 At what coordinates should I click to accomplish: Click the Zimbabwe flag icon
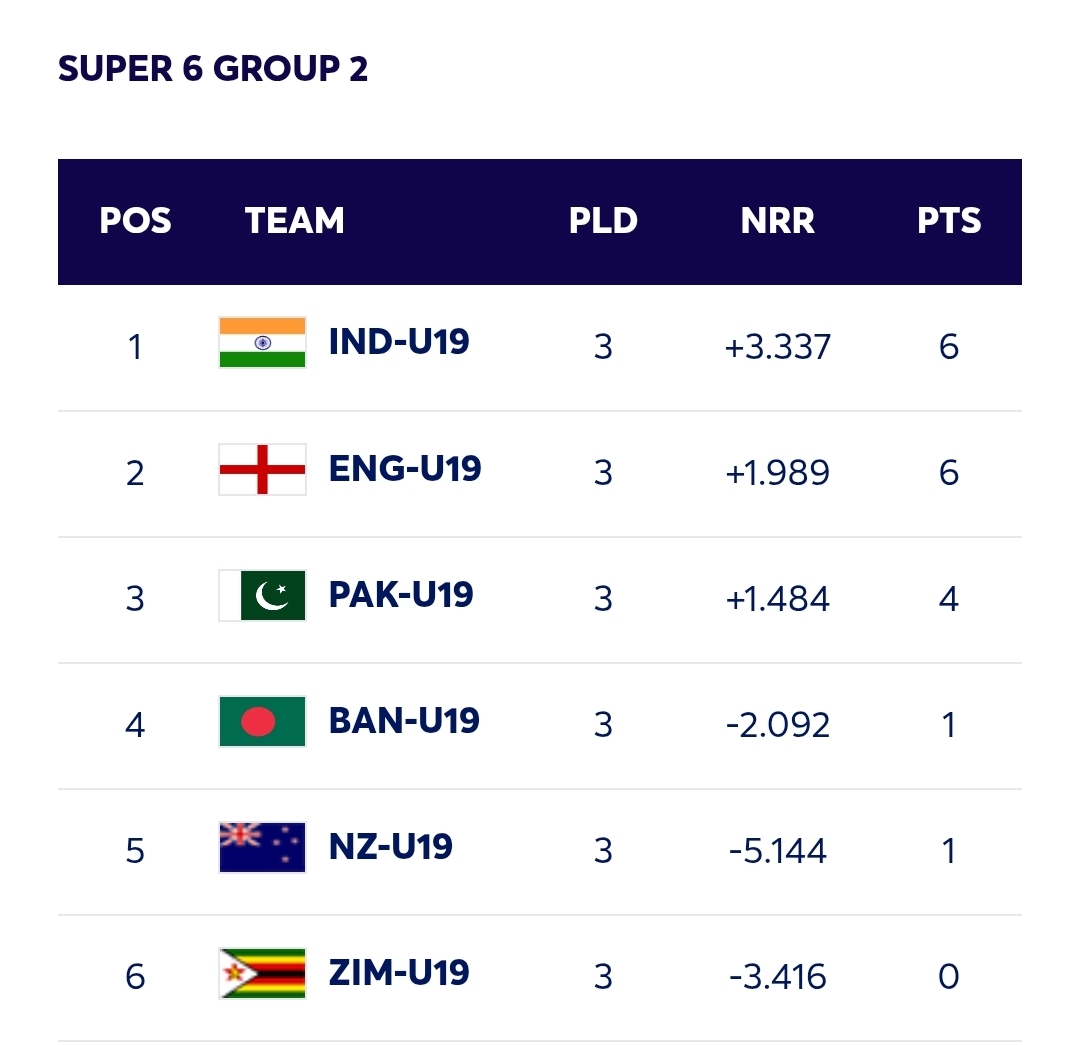[x=262, y=973]
